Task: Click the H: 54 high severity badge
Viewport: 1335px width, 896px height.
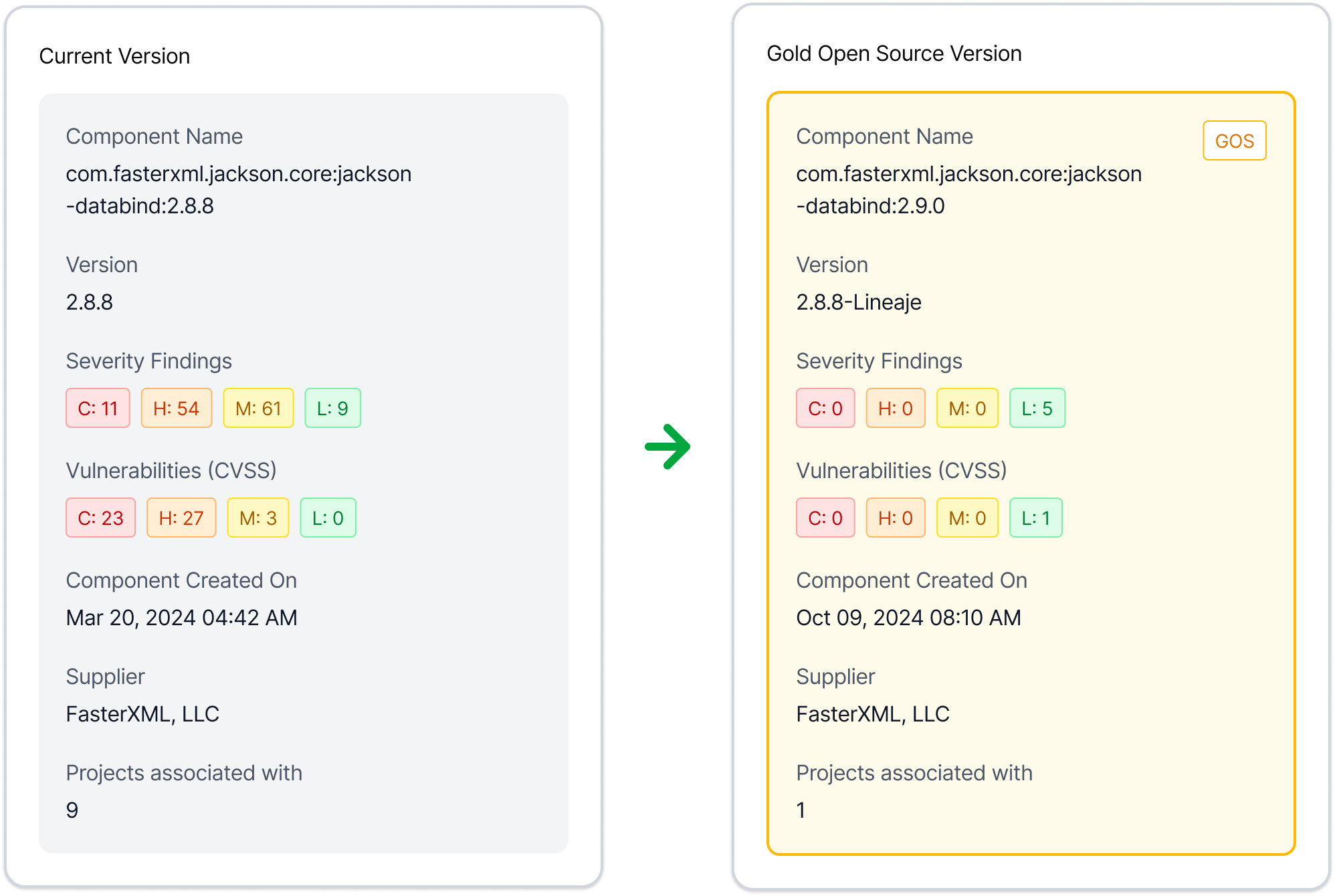Action: click(x=176, y=408)
